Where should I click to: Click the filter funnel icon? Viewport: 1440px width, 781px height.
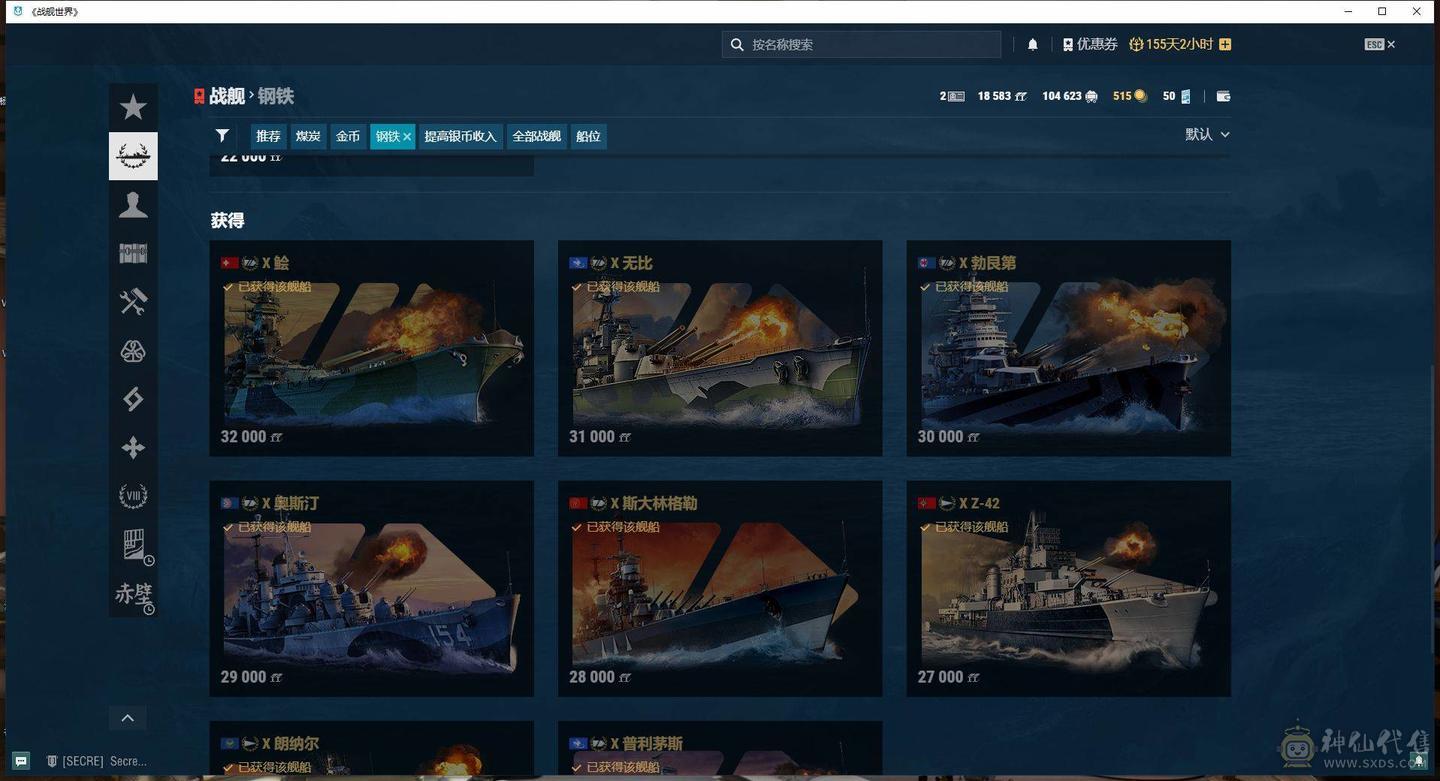(x=222, y=136)
